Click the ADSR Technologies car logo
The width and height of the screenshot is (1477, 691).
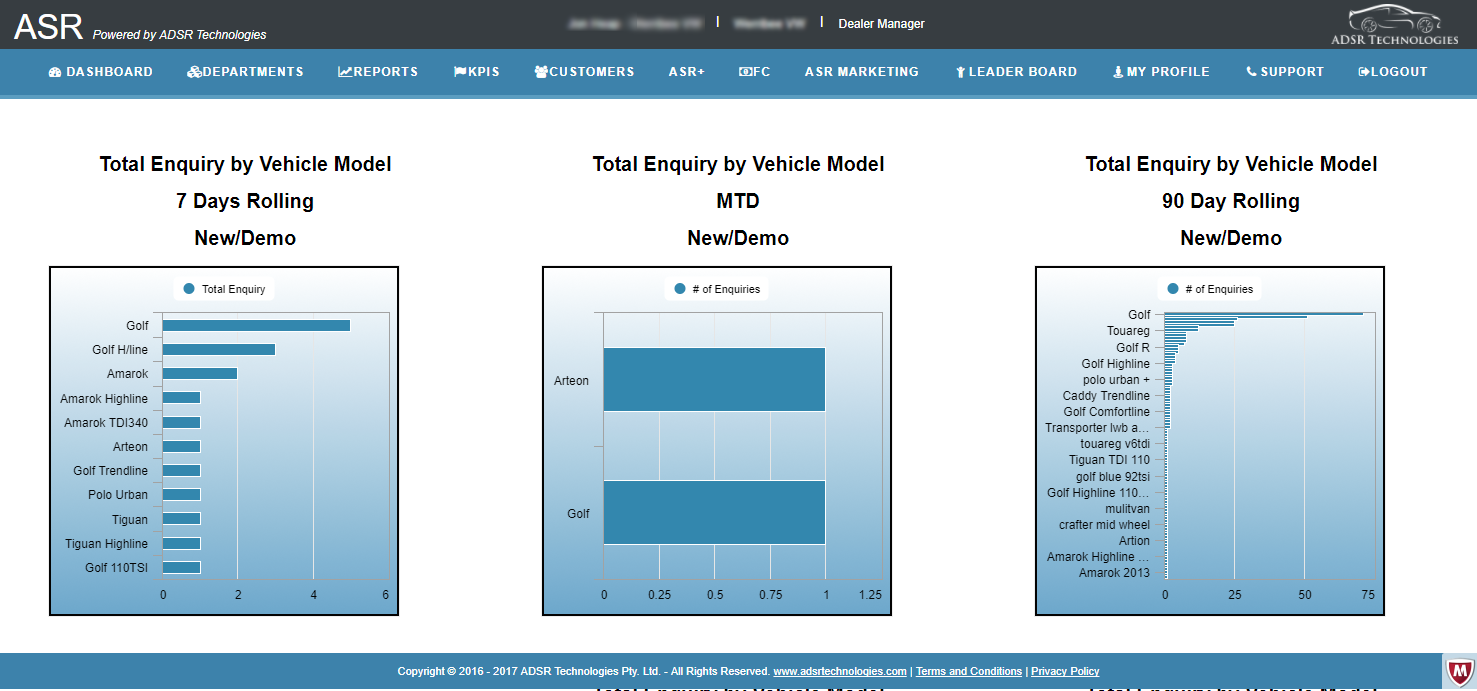click(x=1394, y=25)
